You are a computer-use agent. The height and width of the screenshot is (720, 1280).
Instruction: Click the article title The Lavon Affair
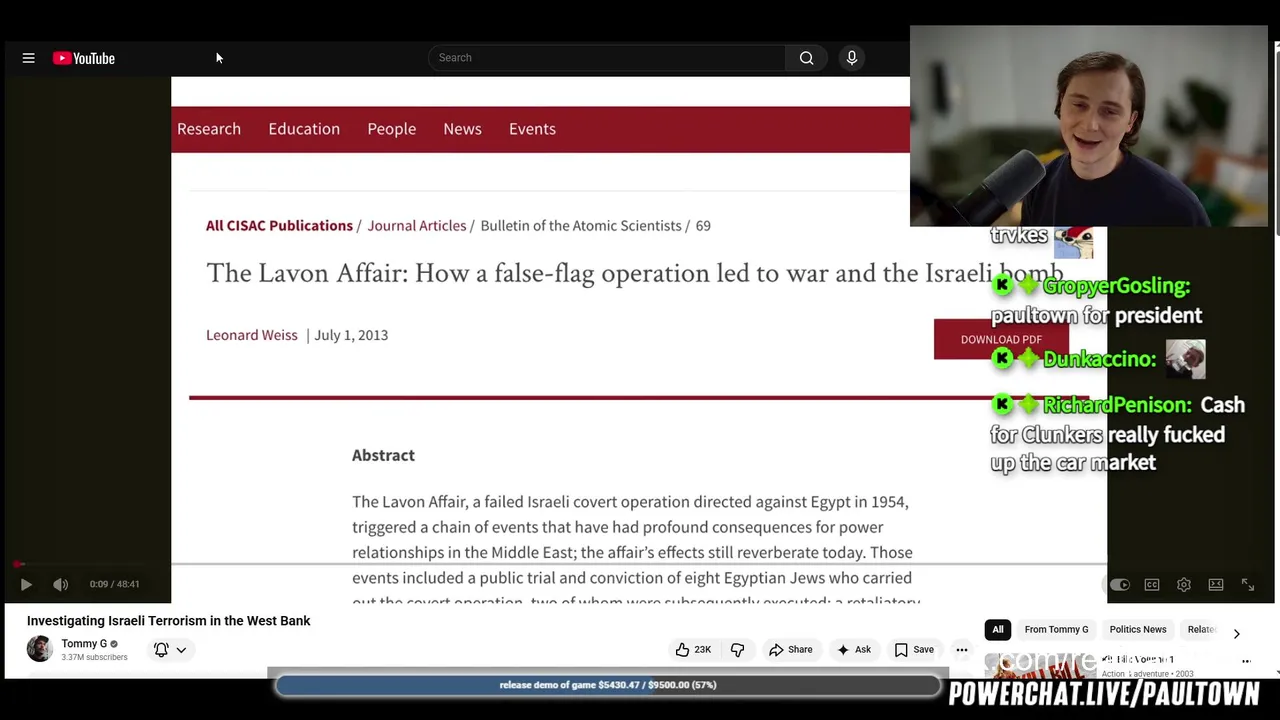coord(634,273)
